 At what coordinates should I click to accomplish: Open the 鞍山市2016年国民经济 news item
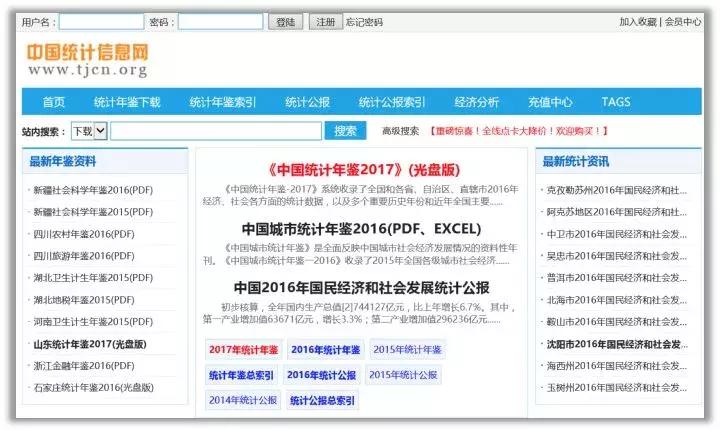pyautogui.click(x=616, y=322)
